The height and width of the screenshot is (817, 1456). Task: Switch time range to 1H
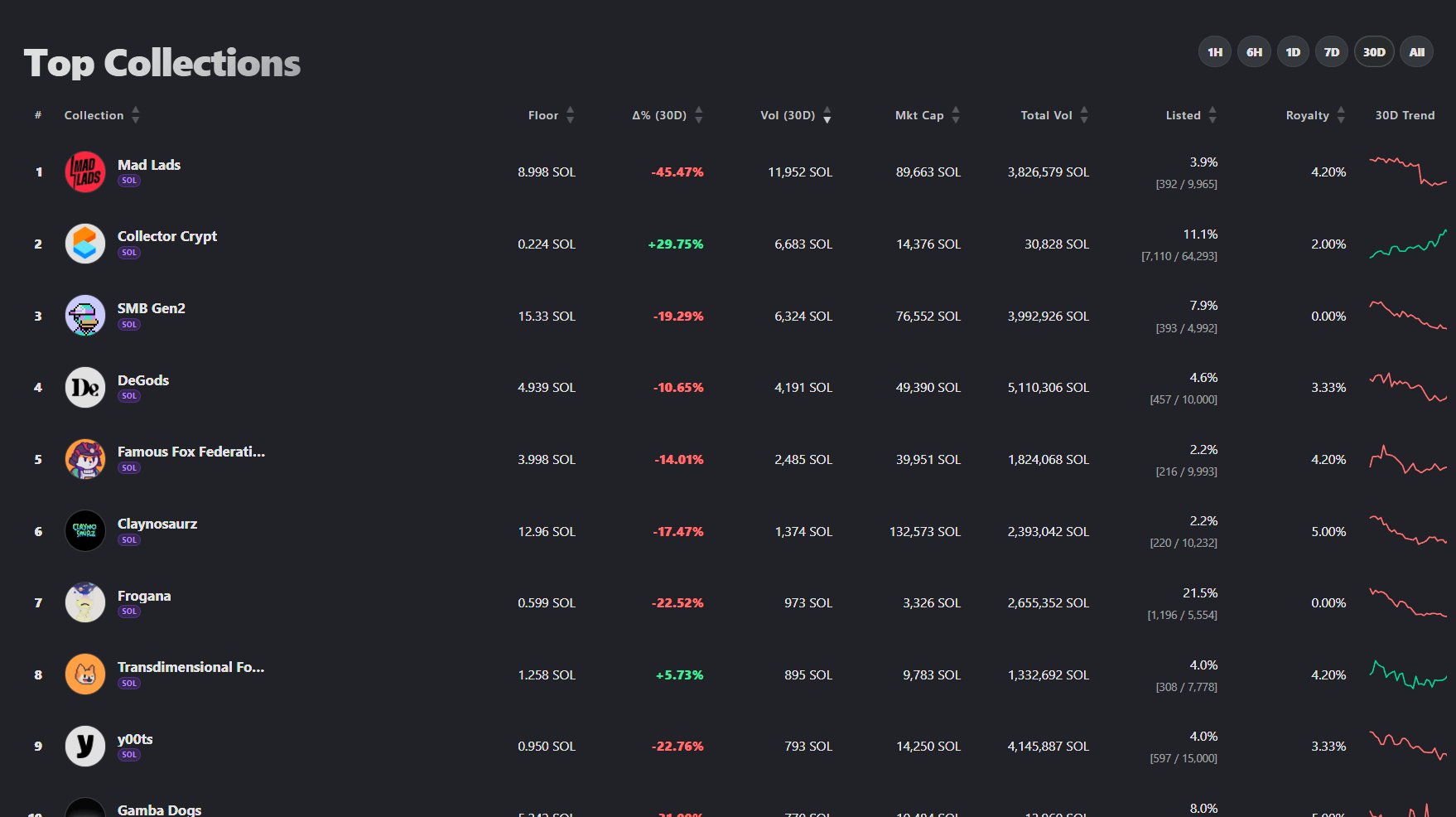pyautogui.click(x=1214, y=52)
